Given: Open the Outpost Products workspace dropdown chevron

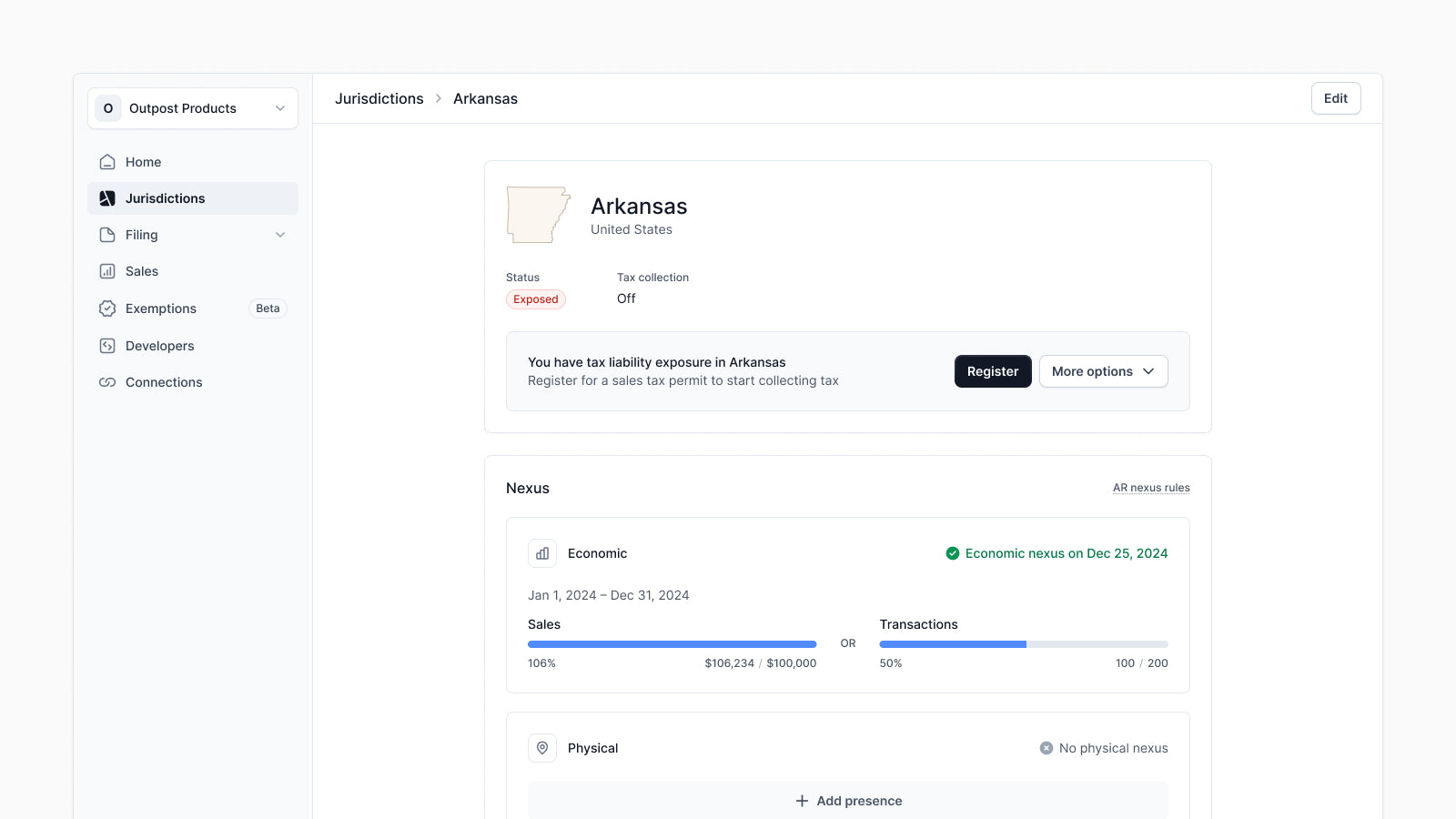Looking at the screenshot, I should [x=280, y=108].
